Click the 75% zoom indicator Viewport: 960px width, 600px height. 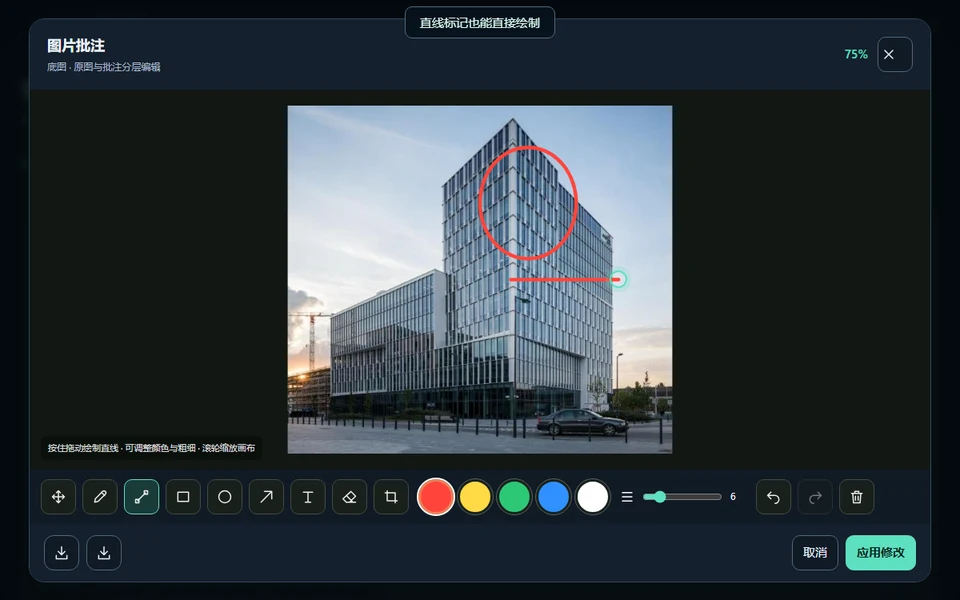[x=856, y=54]
